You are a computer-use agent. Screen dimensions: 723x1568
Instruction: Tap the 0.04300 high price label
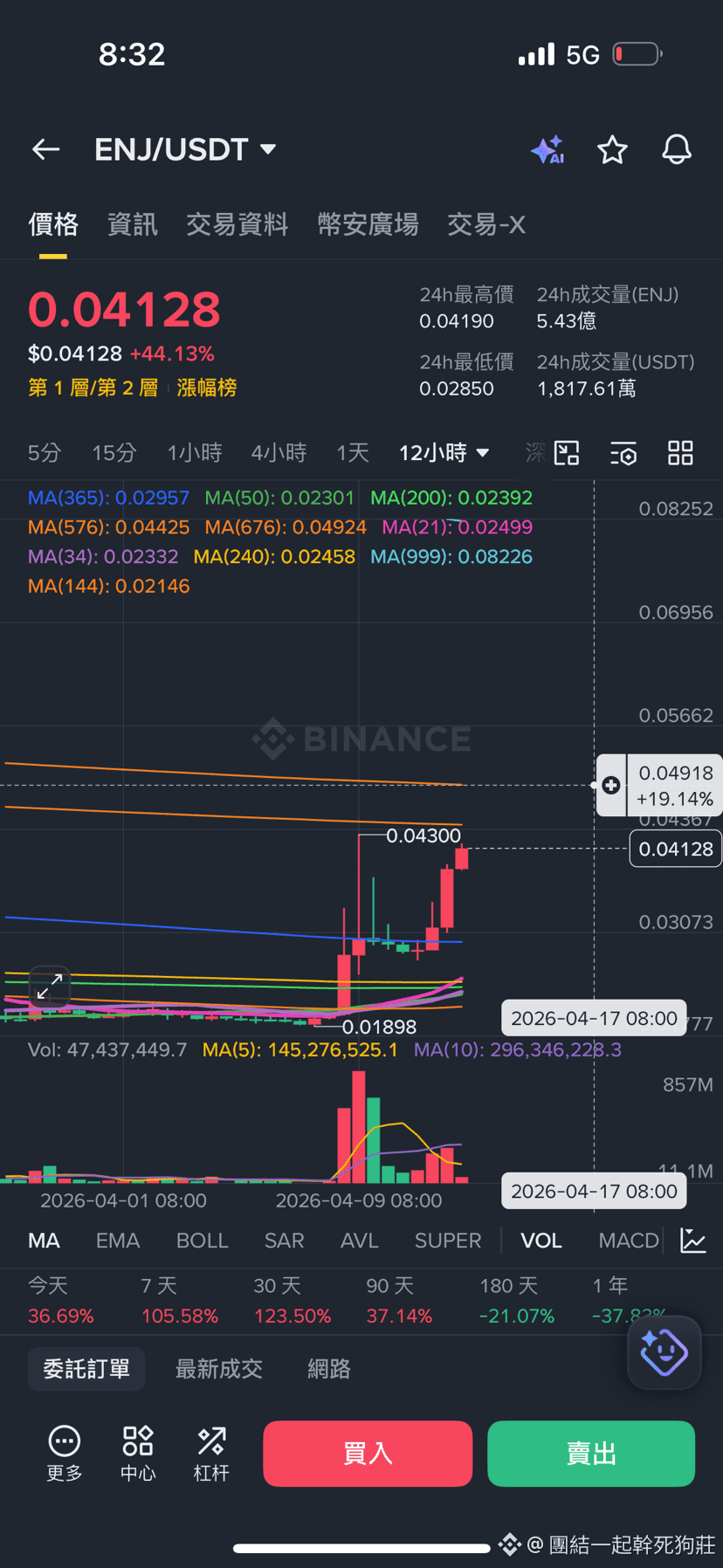click(x=423, y=836)
